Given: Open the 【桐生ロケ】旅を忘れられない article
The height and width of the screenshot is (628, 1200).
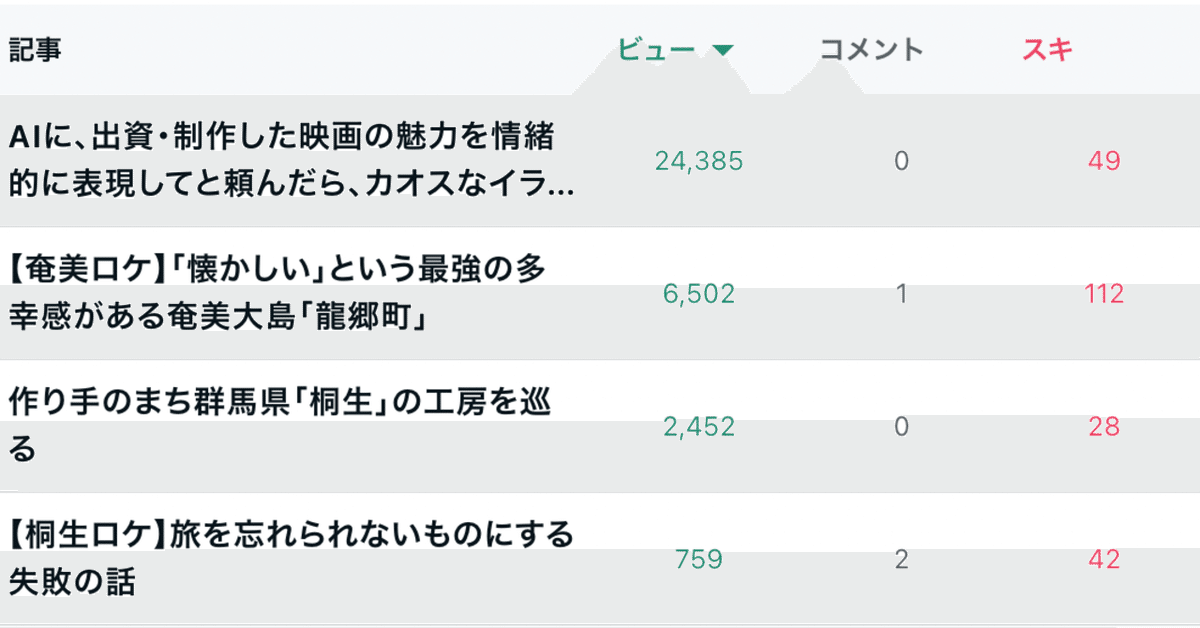Looking at the screenshot, I should pyautogui.click(x=291, y=559).
